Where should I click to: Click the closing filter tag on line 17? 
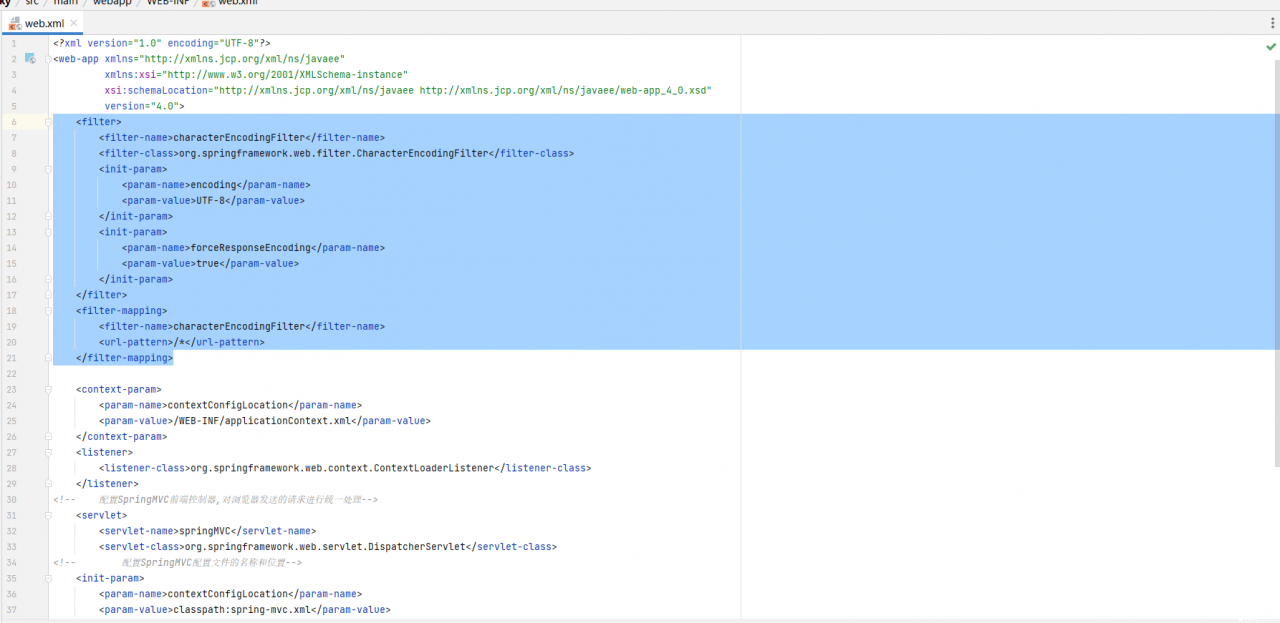101,295
